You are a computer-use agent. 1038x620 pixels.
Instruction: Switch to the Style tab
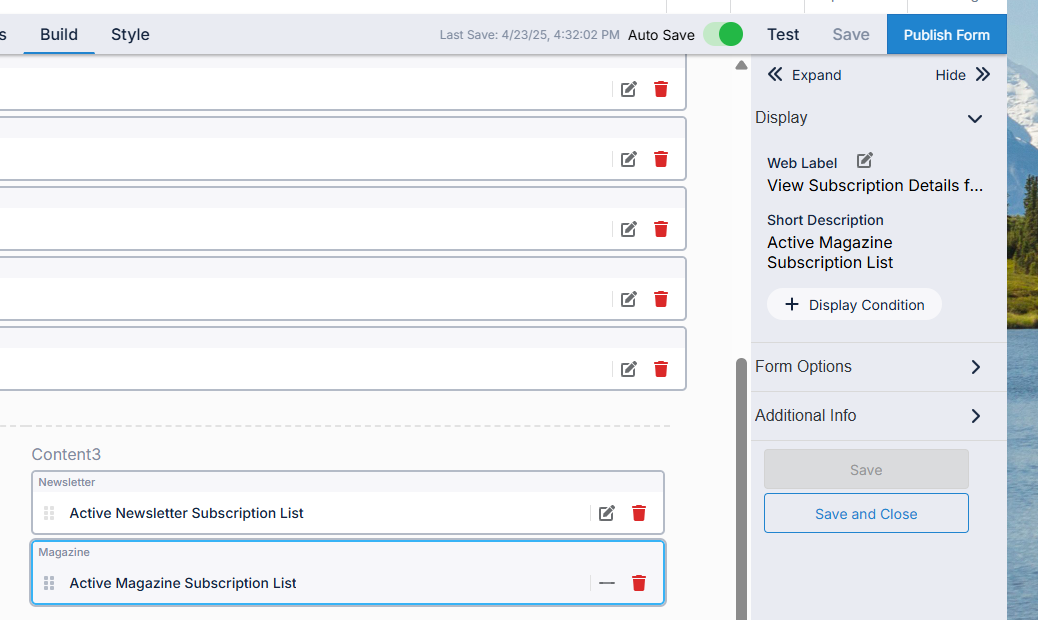[x=130, y=35]
